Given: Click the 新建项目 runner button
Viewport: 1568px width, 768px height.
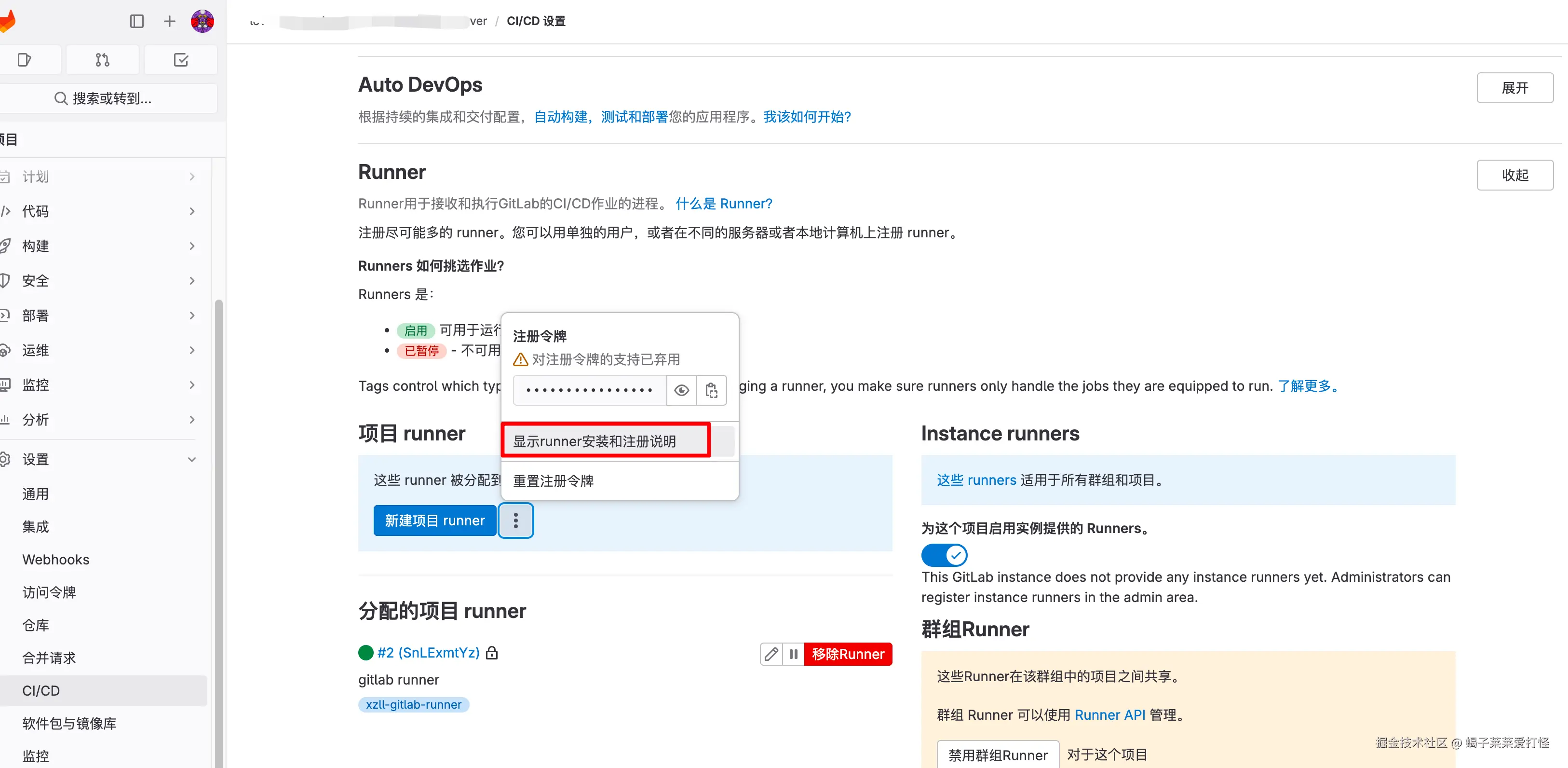Looking at the screenshot, I should click(434, 521).
